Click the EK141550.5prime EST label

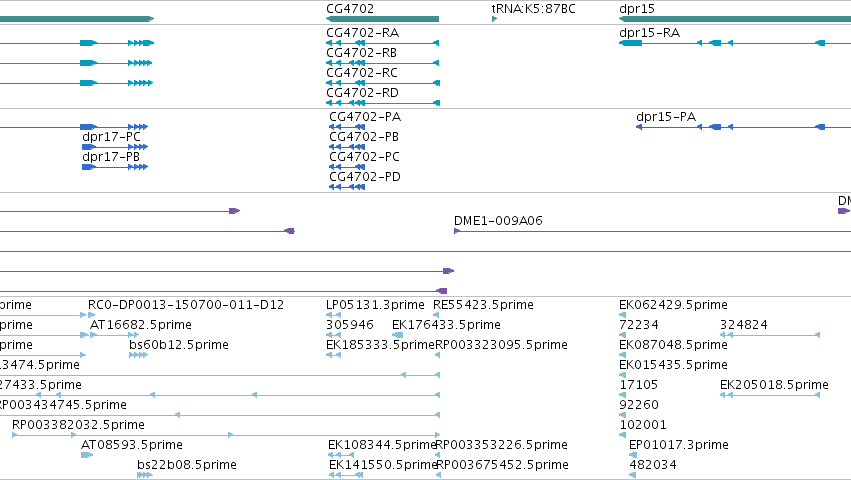pos(383,466)
